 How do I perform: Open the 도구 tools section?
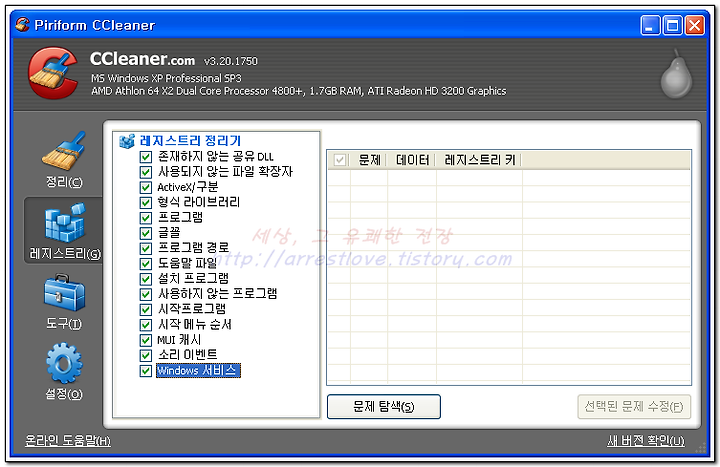[x=64, y=302]
